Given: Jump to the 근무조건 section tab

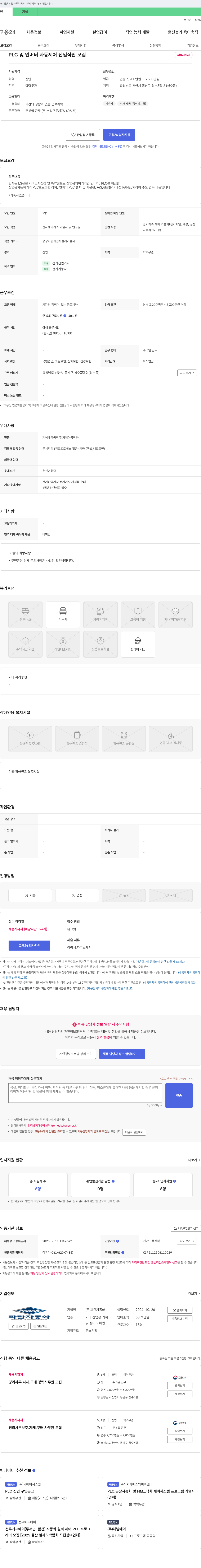Looking at the screenshot, I should [x=43, y=46].
